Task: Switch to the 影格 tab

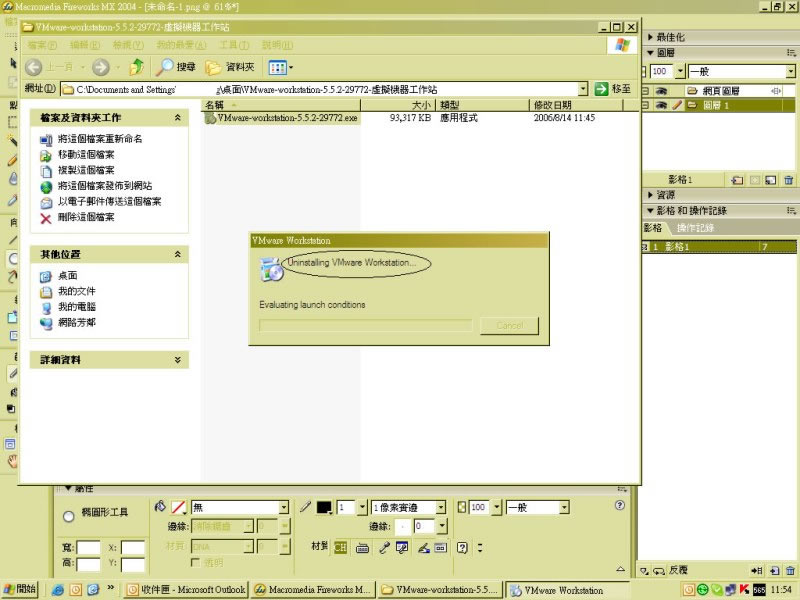Action: pos(653,228)
